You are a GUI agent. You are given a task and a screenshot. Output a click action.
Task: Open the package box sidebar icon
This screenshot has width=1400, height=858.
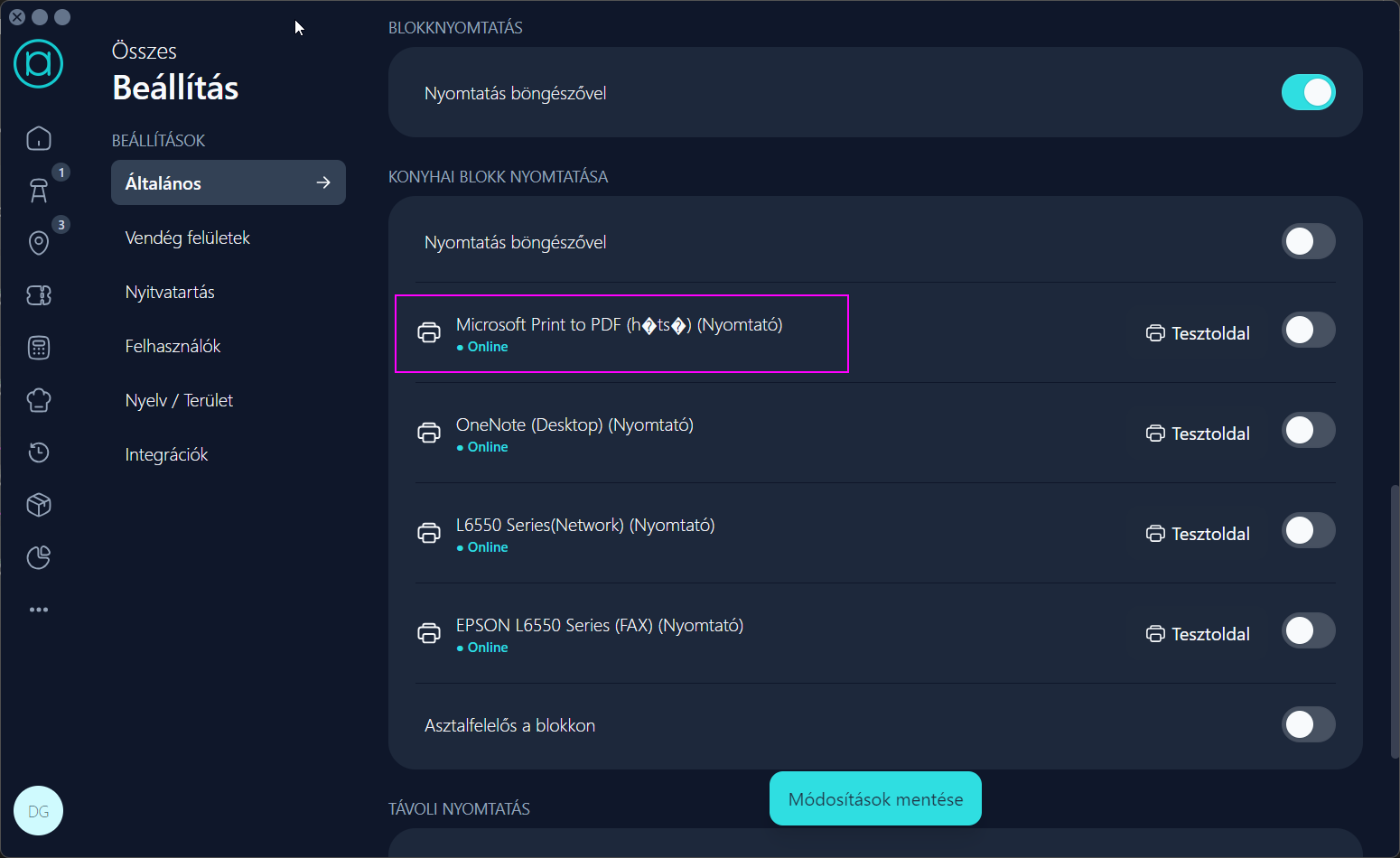[39, 505]
